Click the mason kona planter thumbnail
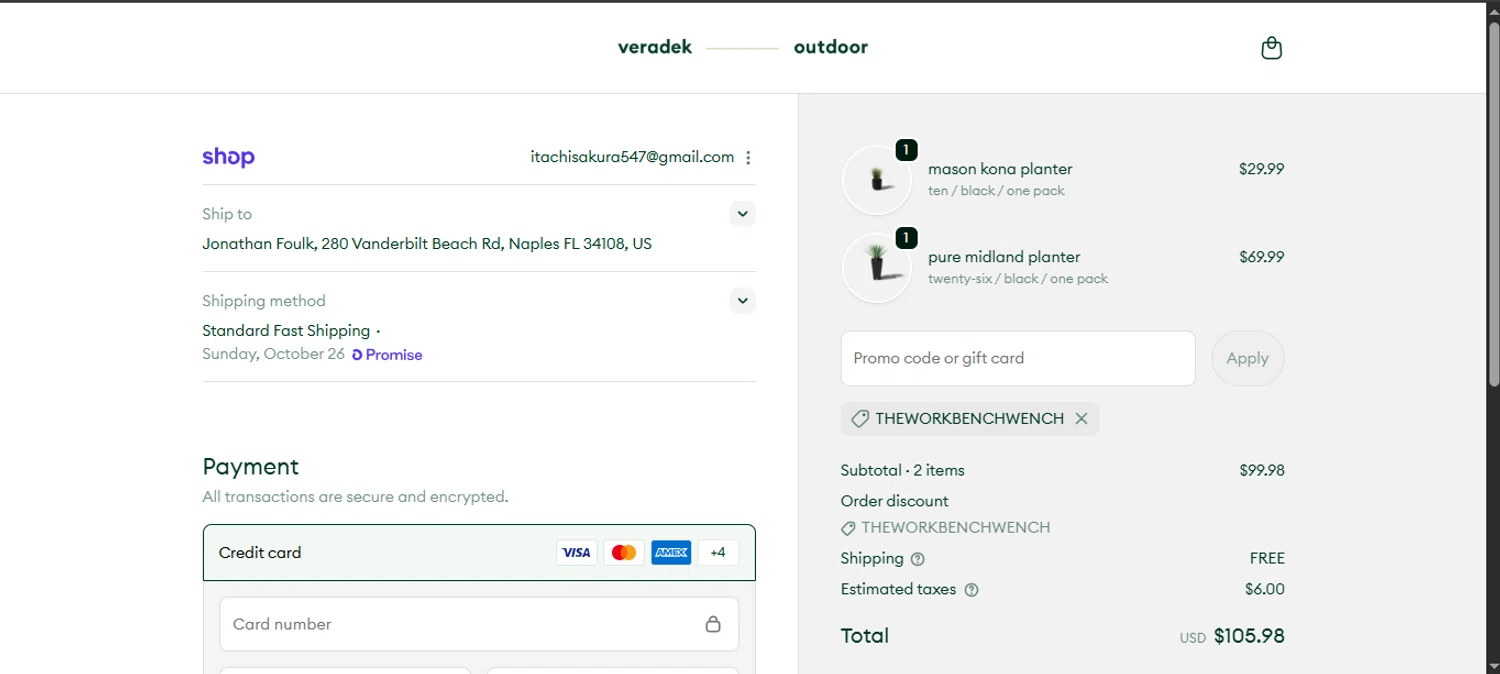 pyautogui.click(x=877, y=180)
